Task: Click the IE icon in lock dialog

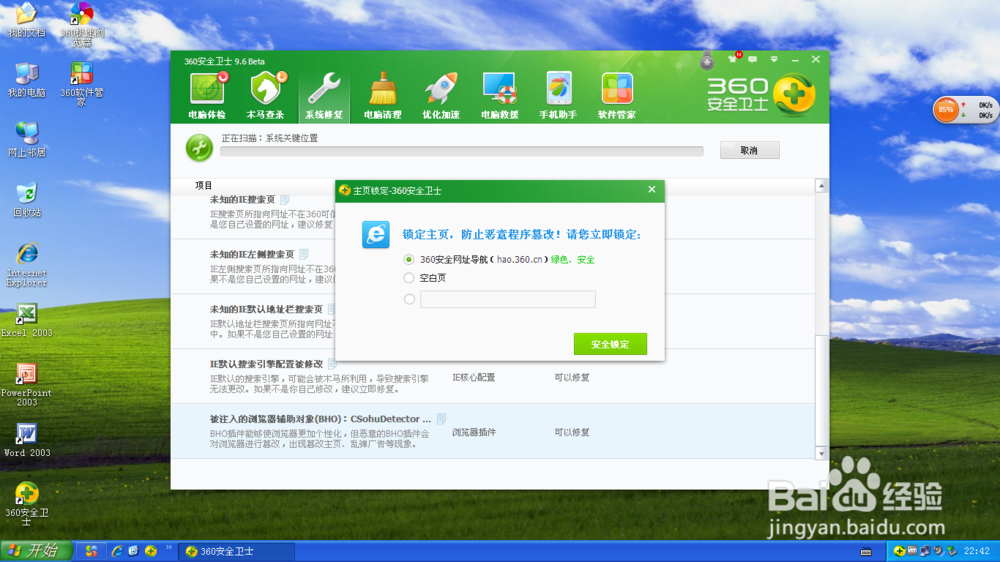Action: click(x=376, y=235)
